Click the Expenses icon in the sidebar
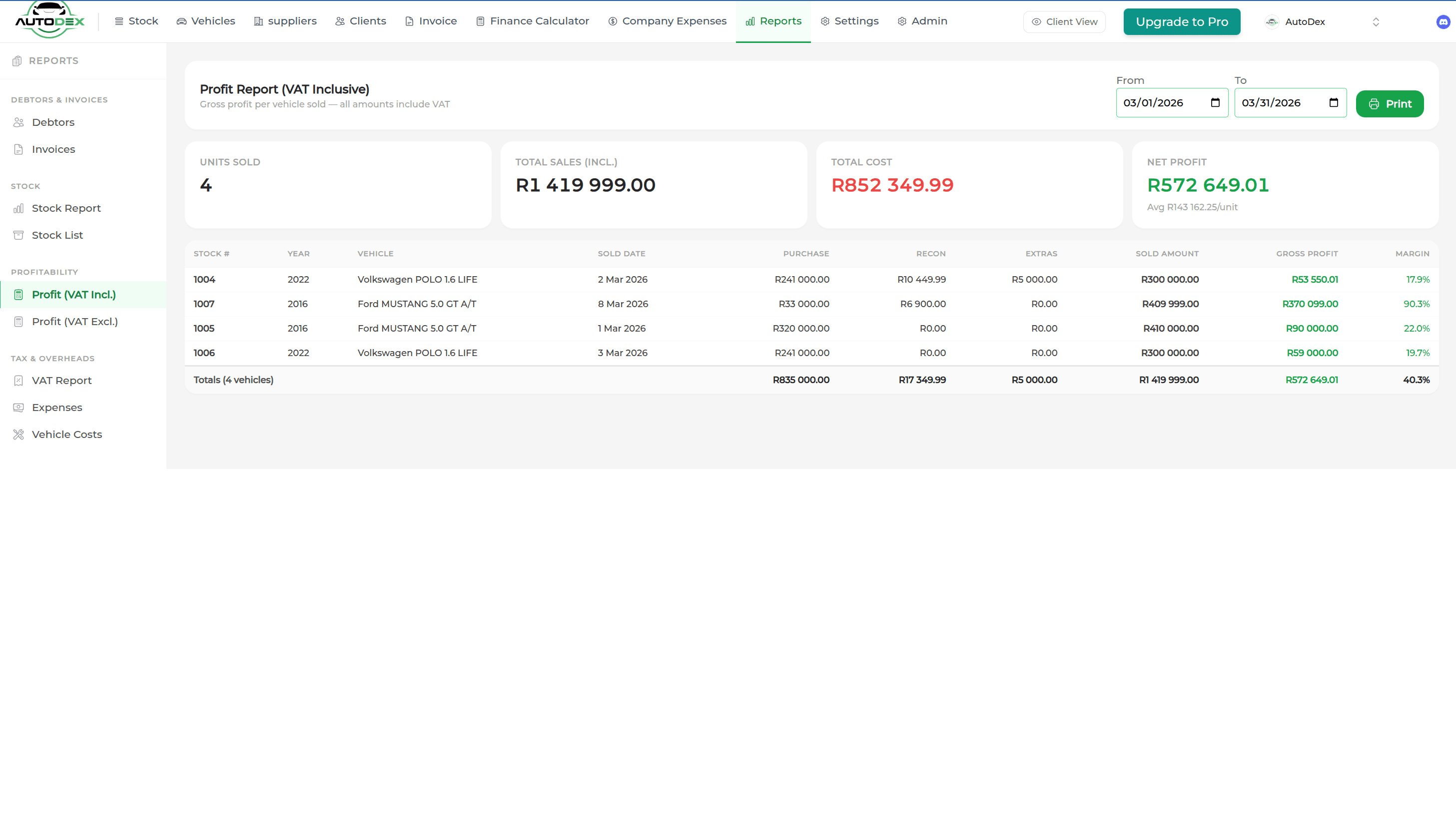 (18, 408)
